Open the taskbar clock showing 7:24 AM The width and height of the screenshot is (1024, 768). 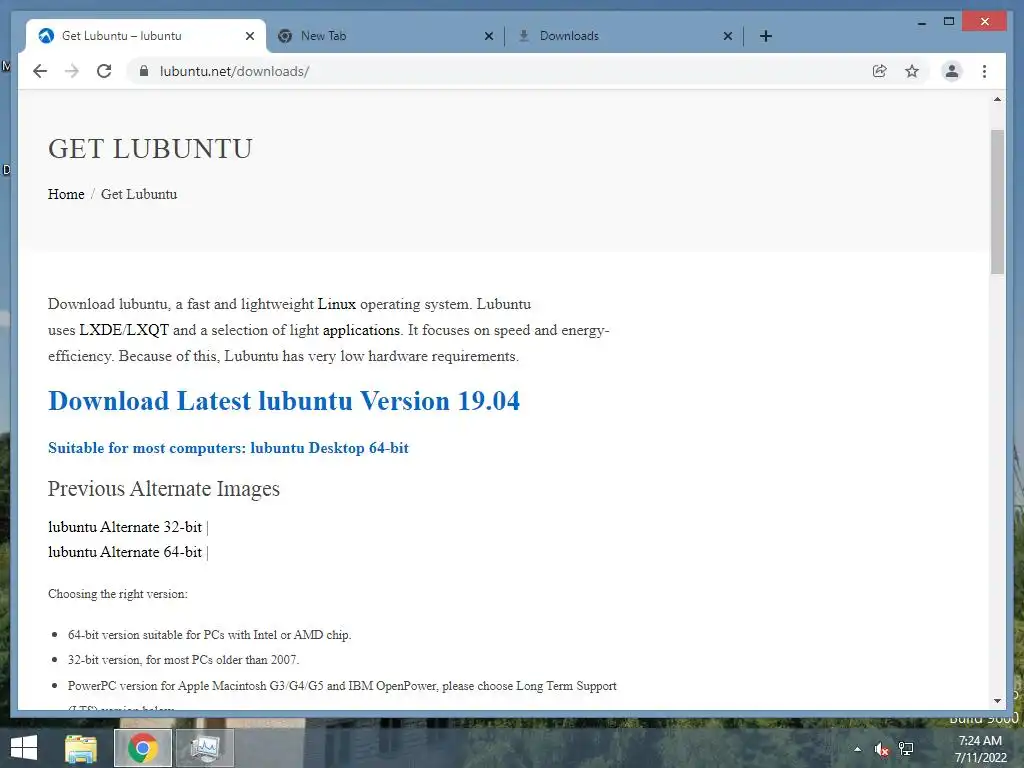pos(980,749)
